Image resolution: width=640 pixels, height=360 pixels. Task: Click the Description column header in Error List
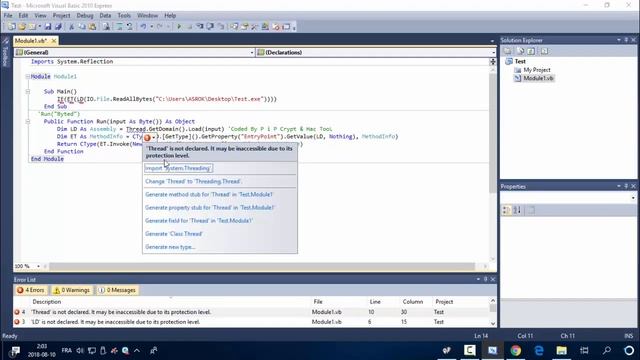pos(47,302)
